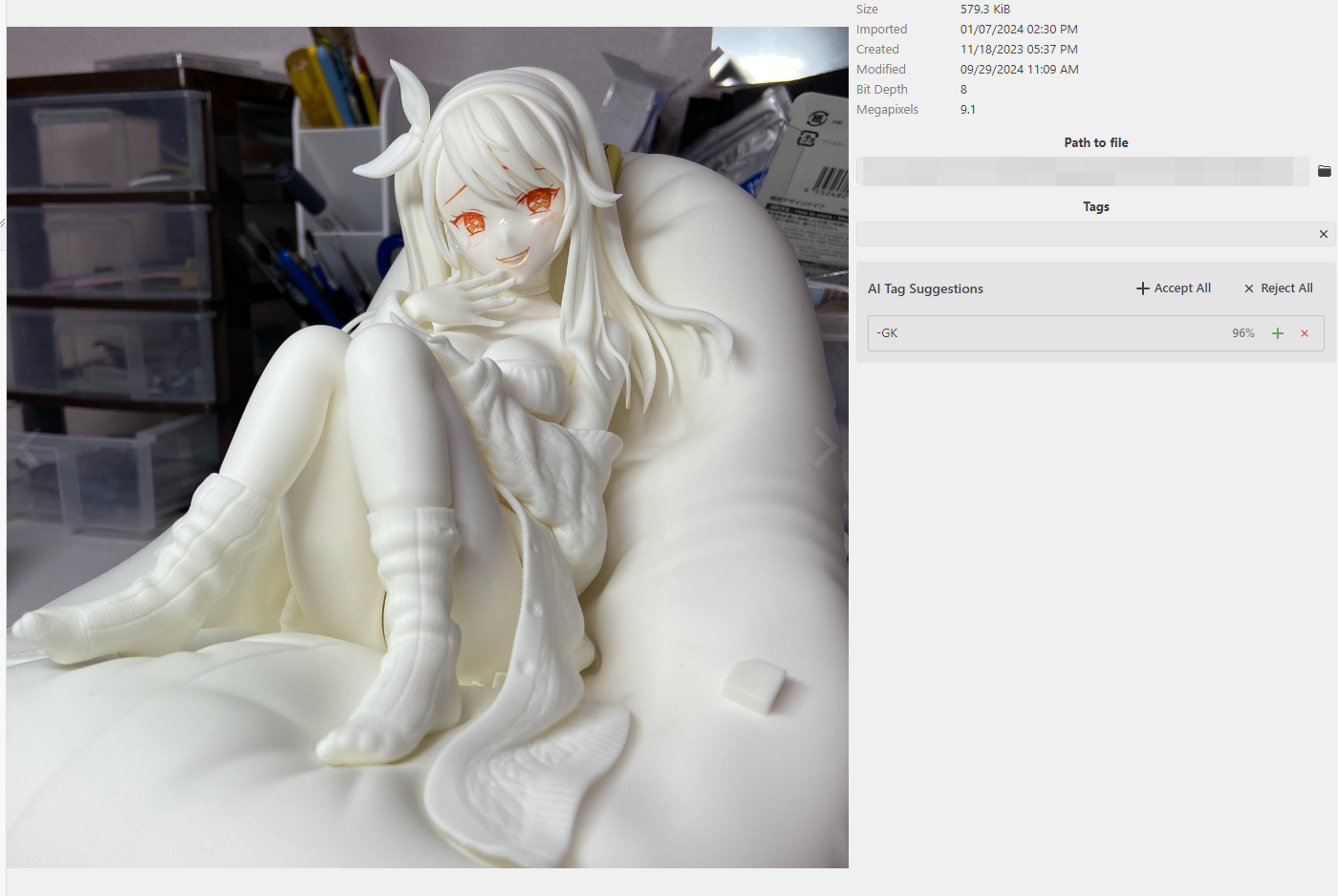The height and width of the screenshot is (896, 1338).
Task: Go to previous image arrow
Action: pyautogui.click(x=29, y=447)
